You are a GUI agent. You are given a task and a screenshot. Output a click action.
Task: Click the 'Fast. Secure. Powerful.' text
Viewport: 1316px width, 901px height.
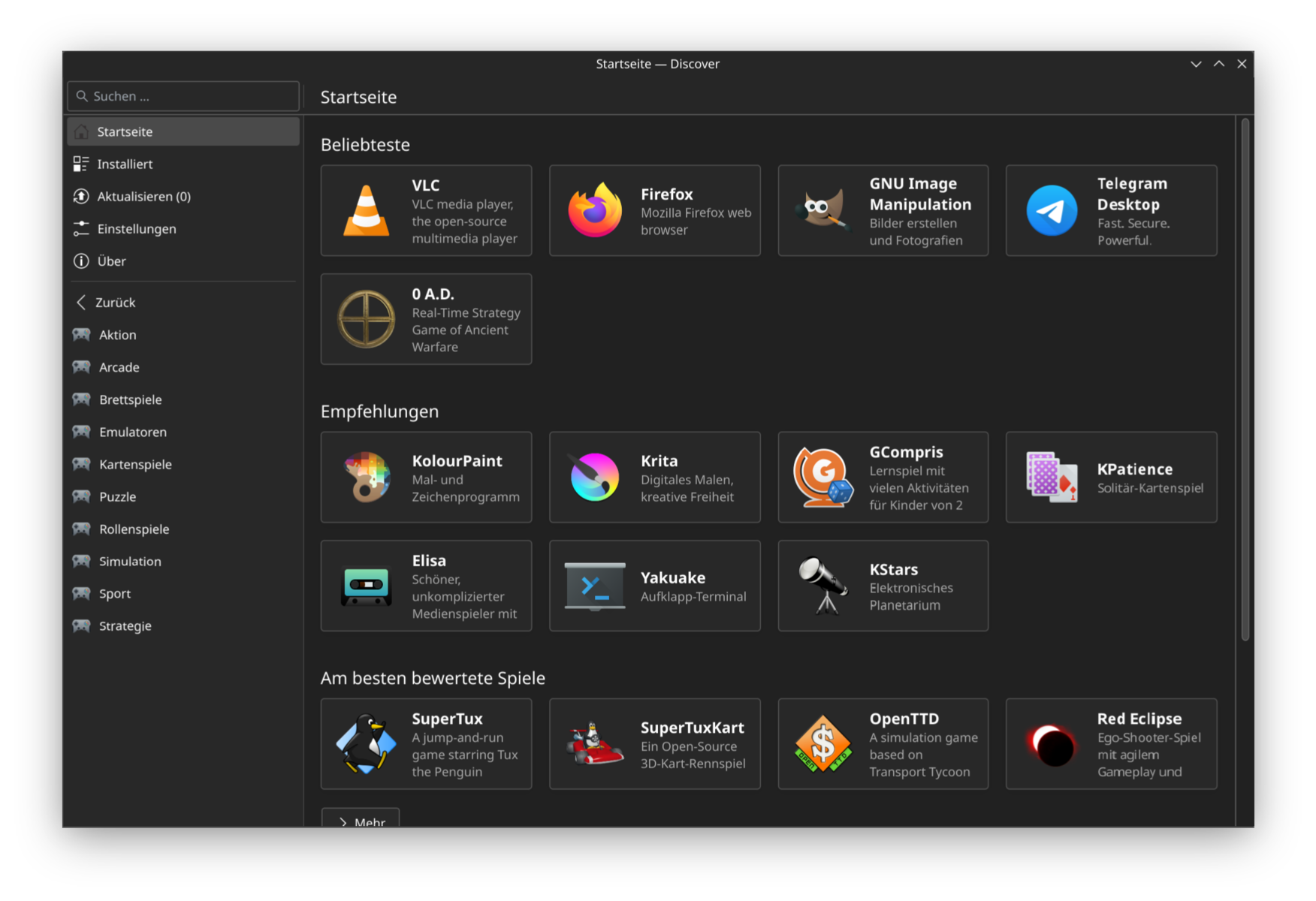tap(1133, 231)
